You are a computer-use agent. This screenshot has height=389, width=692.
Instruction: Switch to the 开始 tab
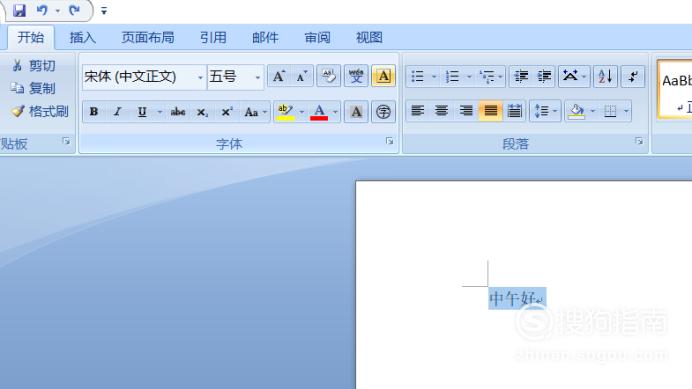tap(31, 38)
